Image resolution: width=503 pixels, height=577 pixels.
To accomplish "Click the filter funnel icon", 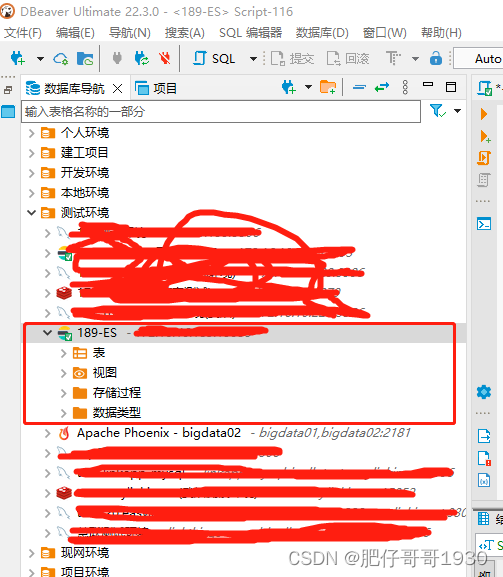I will pyautogui.click(x=438, y=110).
